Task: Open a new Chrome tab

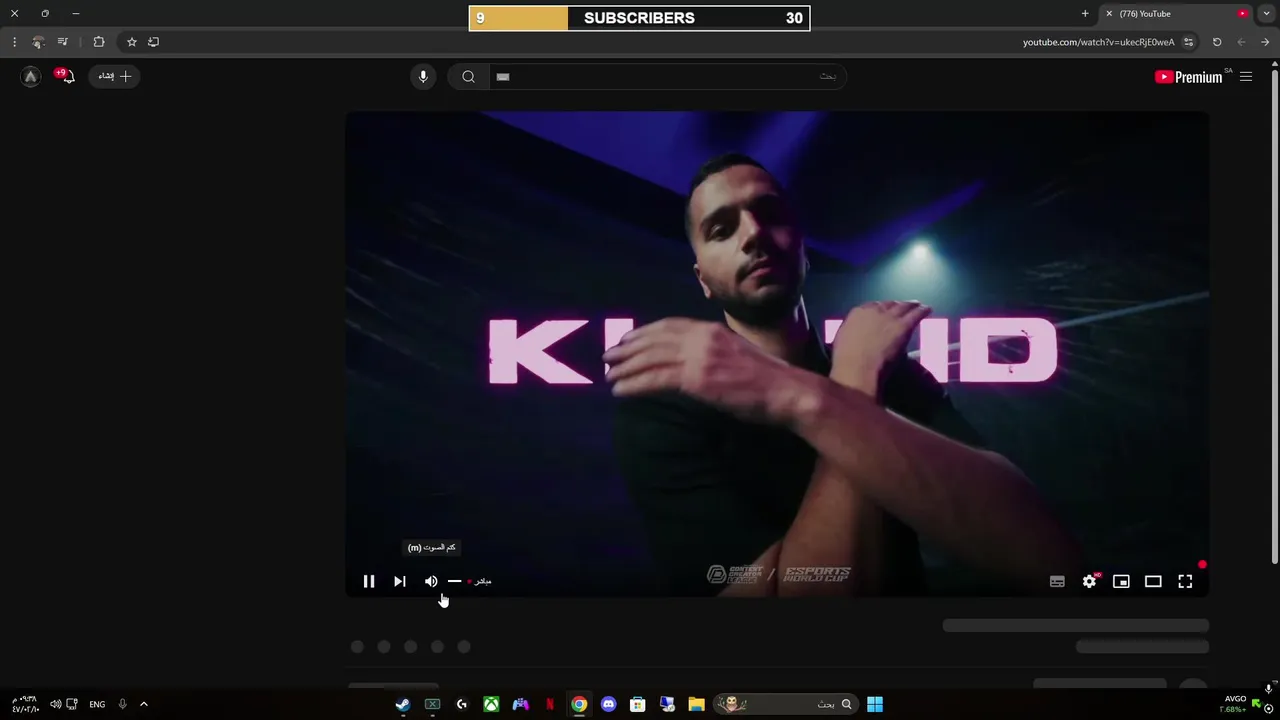Action: 1085,13
